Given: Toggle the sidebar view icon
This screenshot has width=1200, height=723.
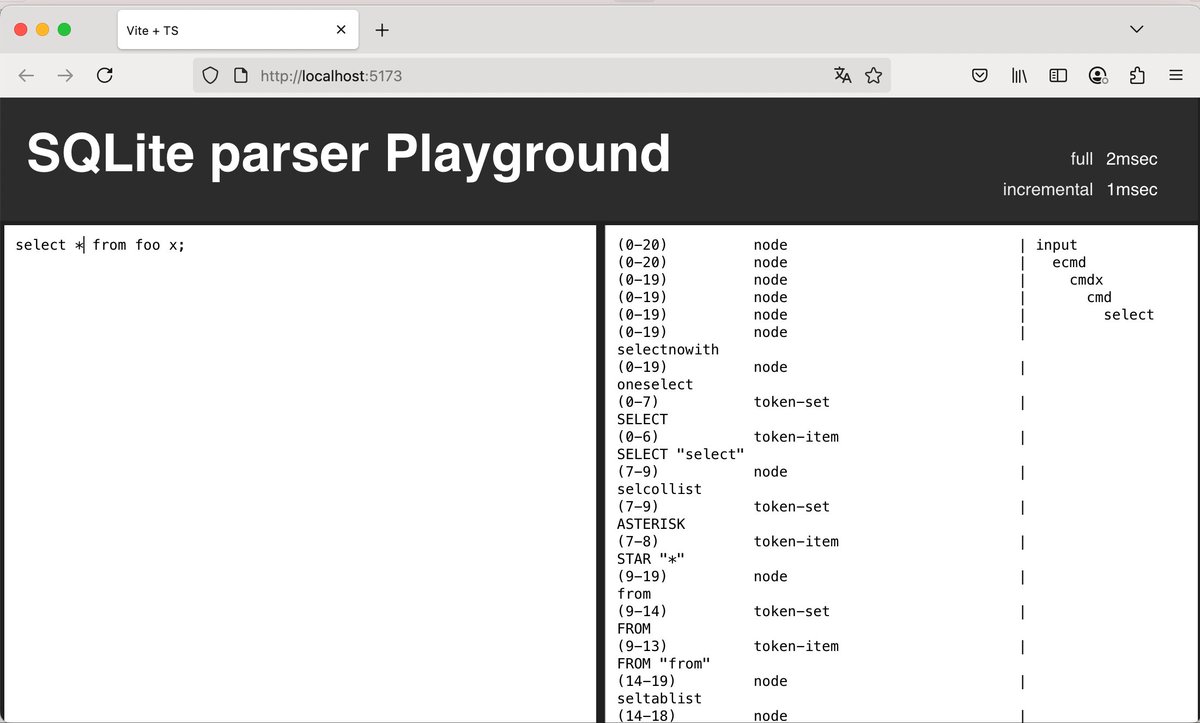Looking at the screenshot, I should [1058, 75].
